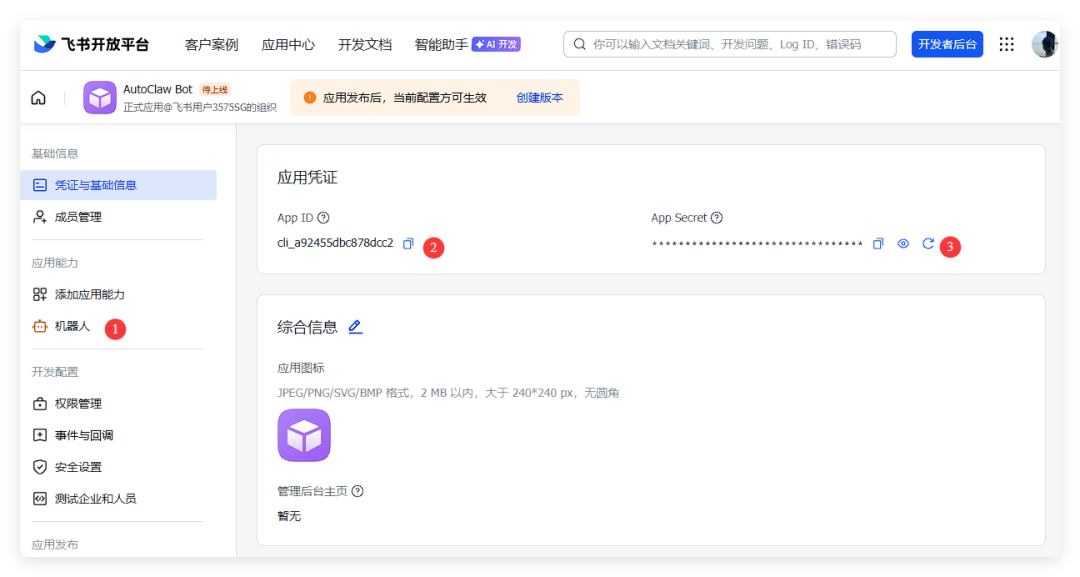
Task: Go to 开发文档 in top navigation
Action: pos(365,45)
